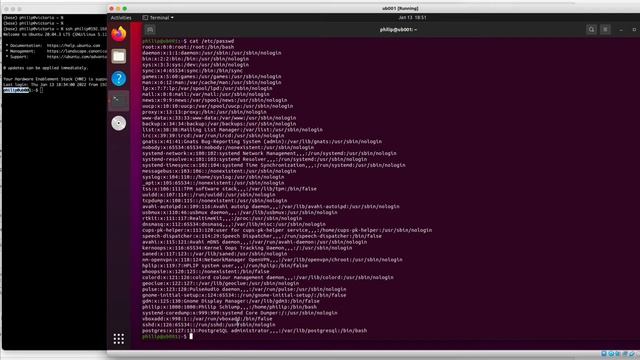Click the sync:x:4:65534 line

coord(192,71)
